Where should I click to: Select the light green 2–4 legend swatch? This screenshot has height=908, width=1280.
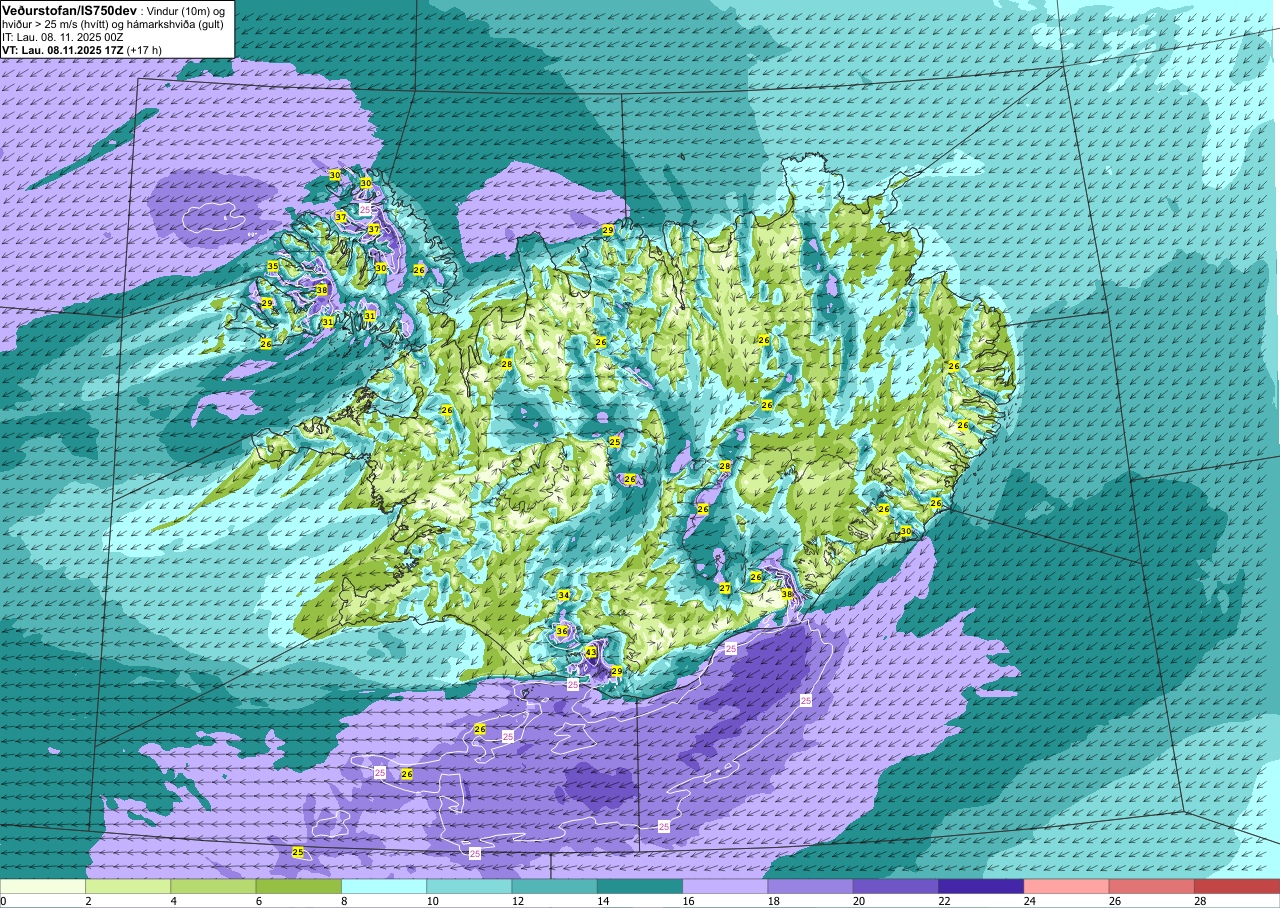click(x=128, y=886)
